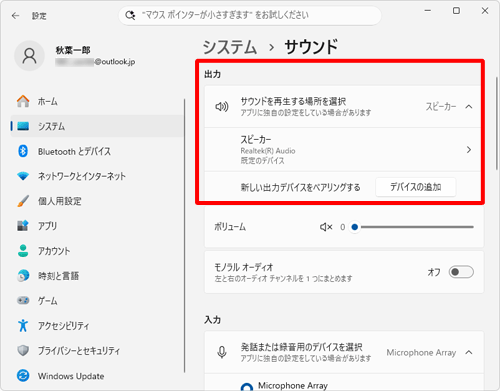The width and height of the screenshot is (500, 391).
Task: Click デバイスの追加 button
Action: (415, 187)
